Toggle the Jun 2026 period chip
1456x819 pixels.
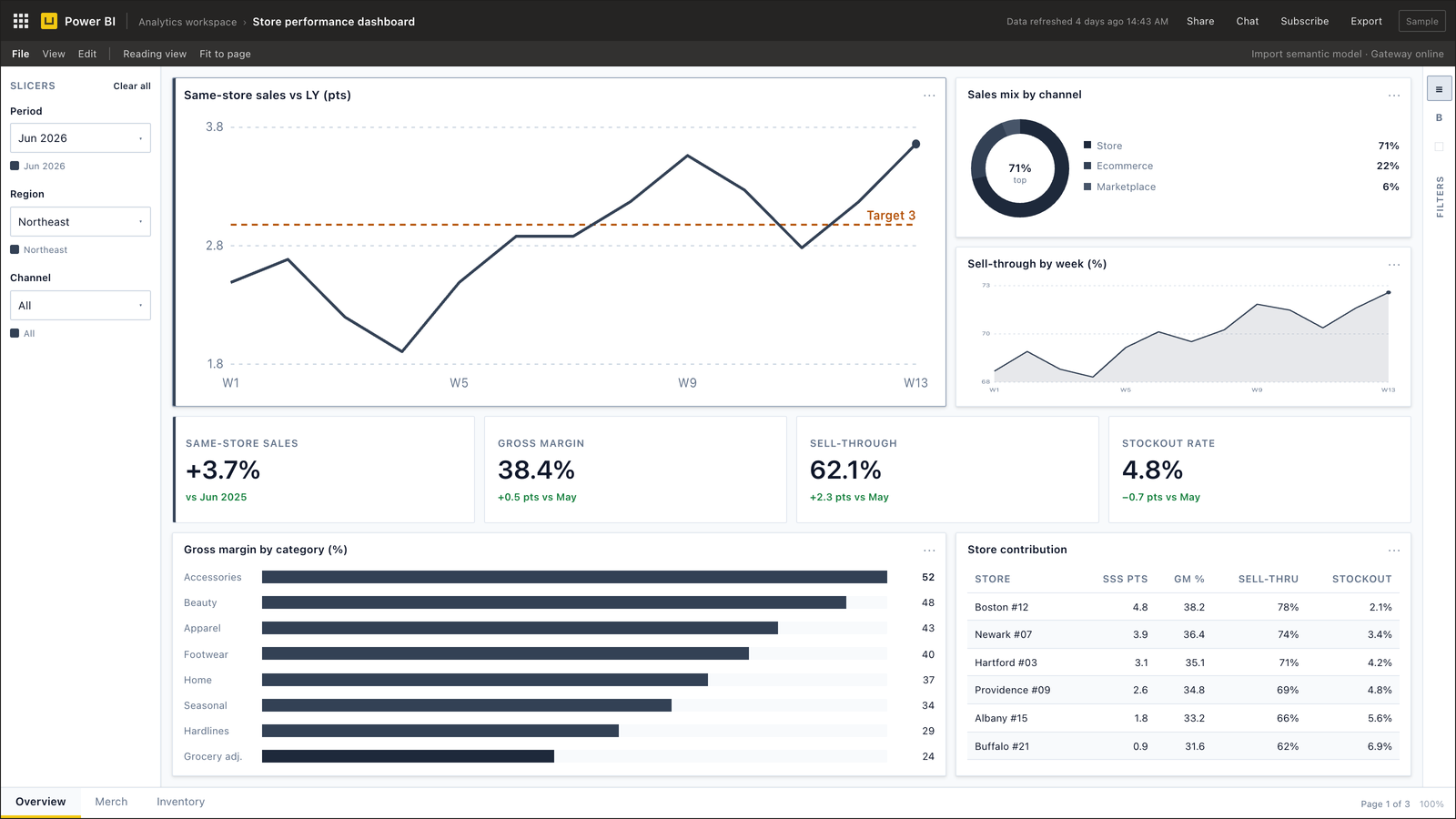[37, 166]
